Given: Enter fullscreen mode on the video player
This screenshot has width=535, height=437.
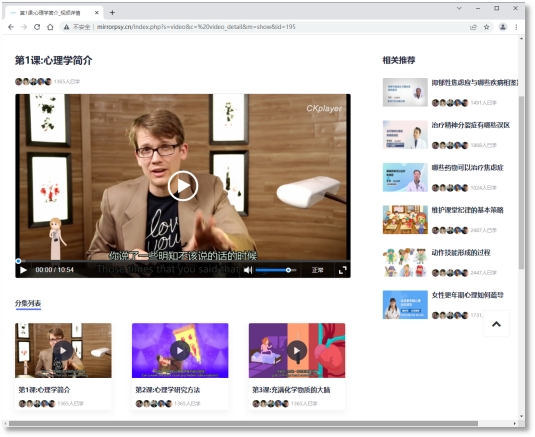Looking at the screenshot, I should (x=343, y=270).
